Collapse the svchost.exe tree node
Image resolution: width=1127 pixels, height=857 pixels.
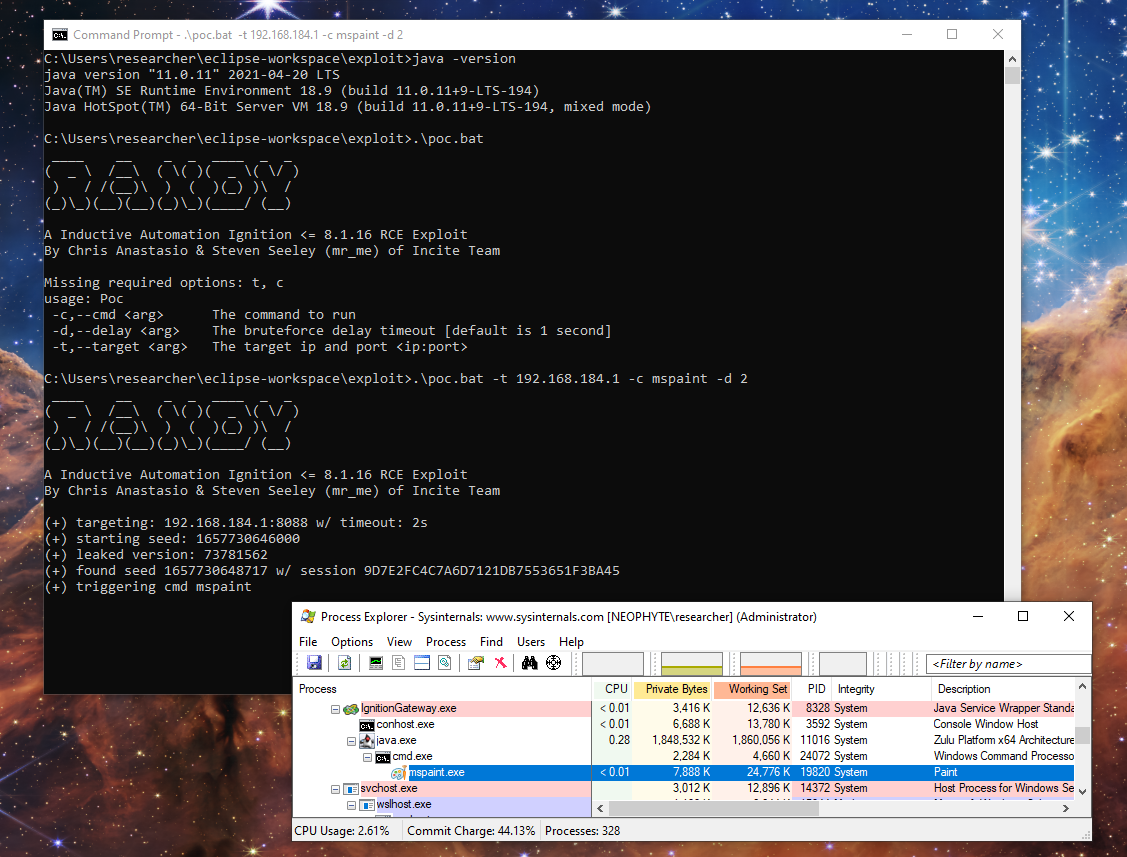coord(335,789)
